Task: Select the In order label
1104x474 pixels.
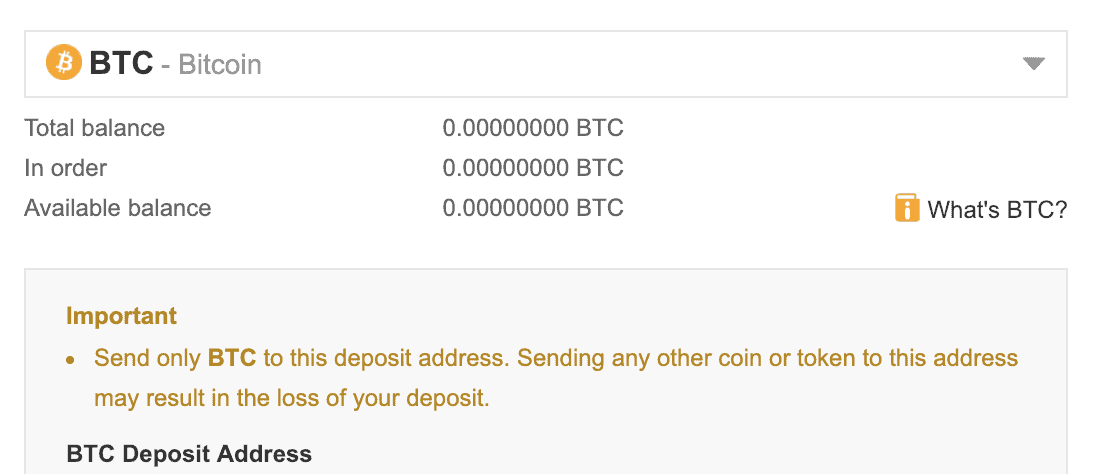Action: (x=65, y=168)
